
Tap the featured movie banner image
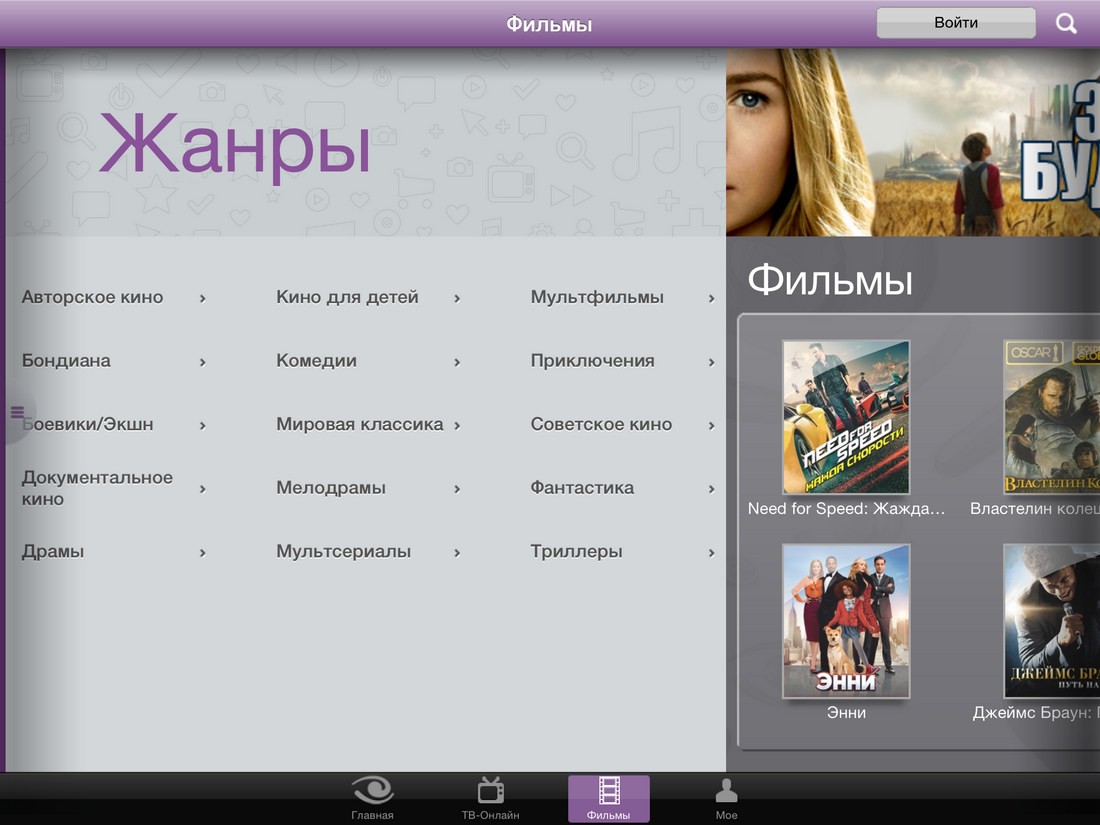913,142
